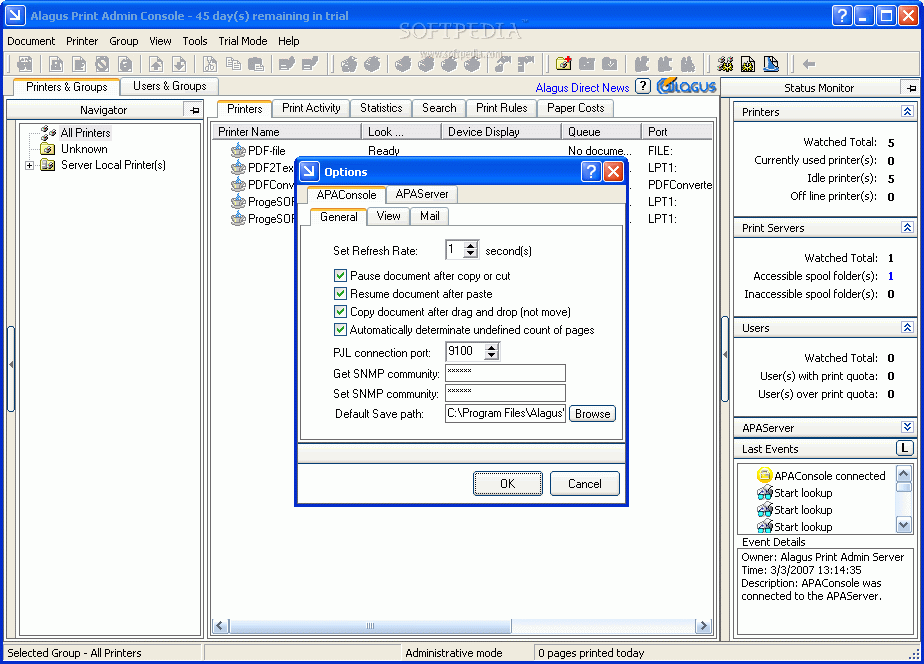Click the Printer Name column header
The height and width of the screenshot is (664, 924).
(286, 132)
